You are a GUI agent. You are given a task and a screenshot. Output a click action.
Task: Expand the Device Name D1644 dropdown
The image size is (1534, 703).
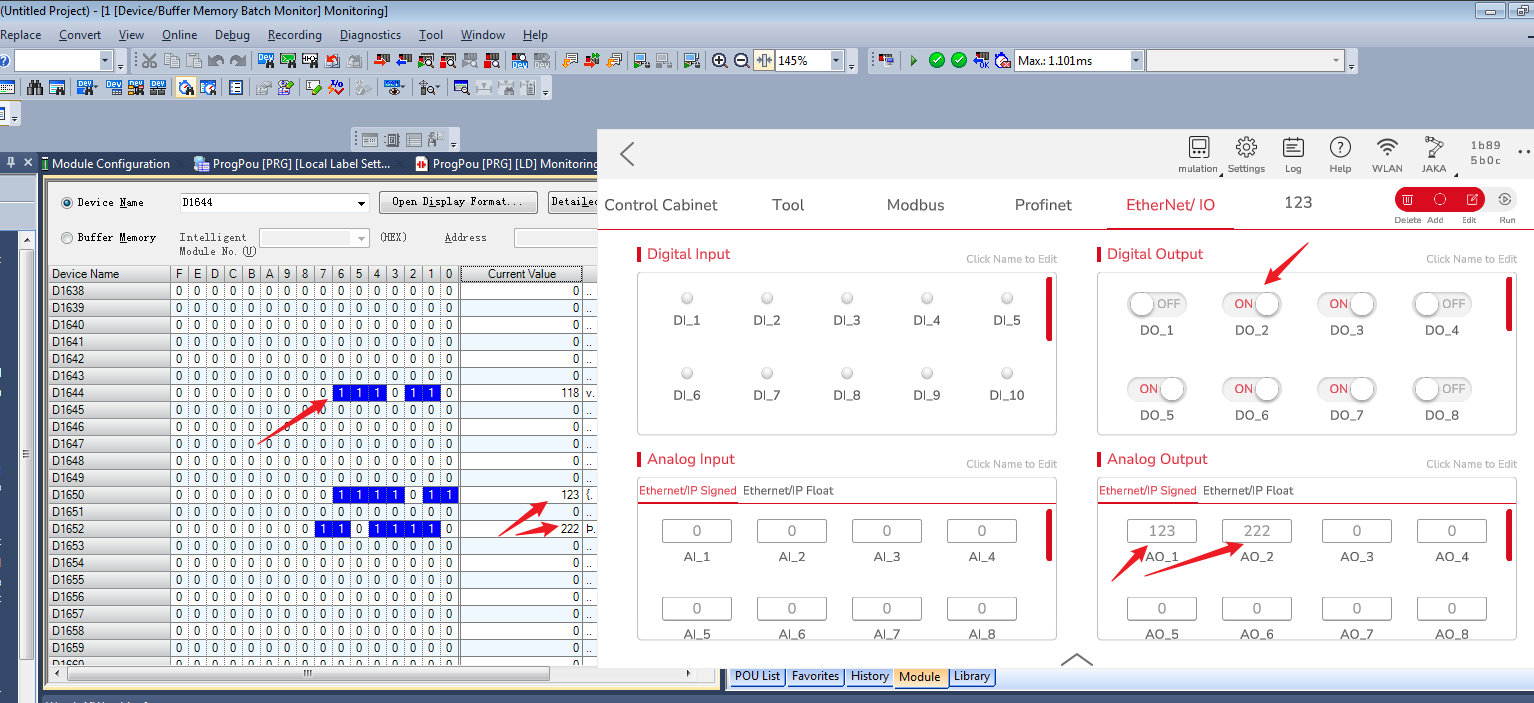(x=361, y=203)
